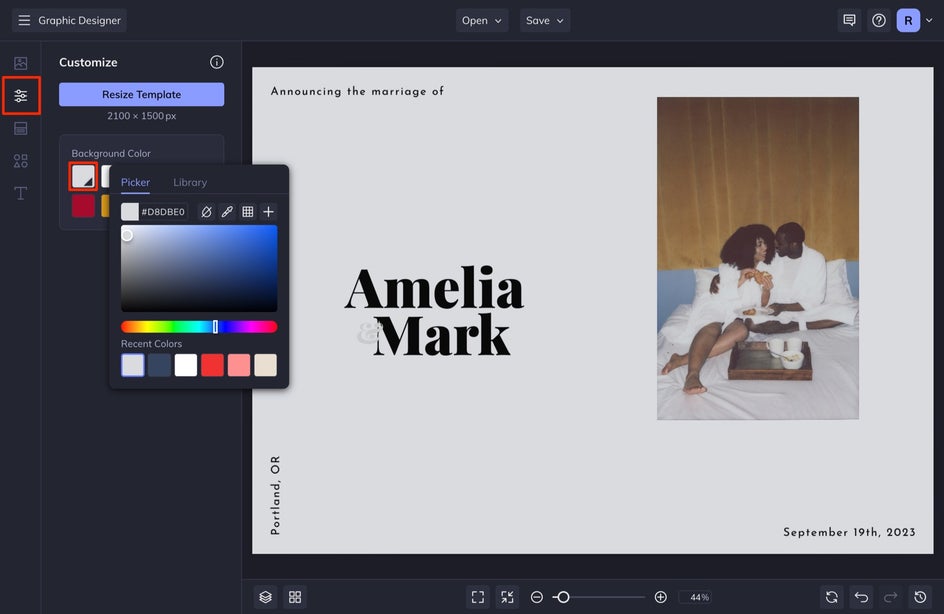Image resolution: width=944 pixels, height=614 pixels.
Task: Open the Templates sidebar icon
Action: click(x=20, y=128)
